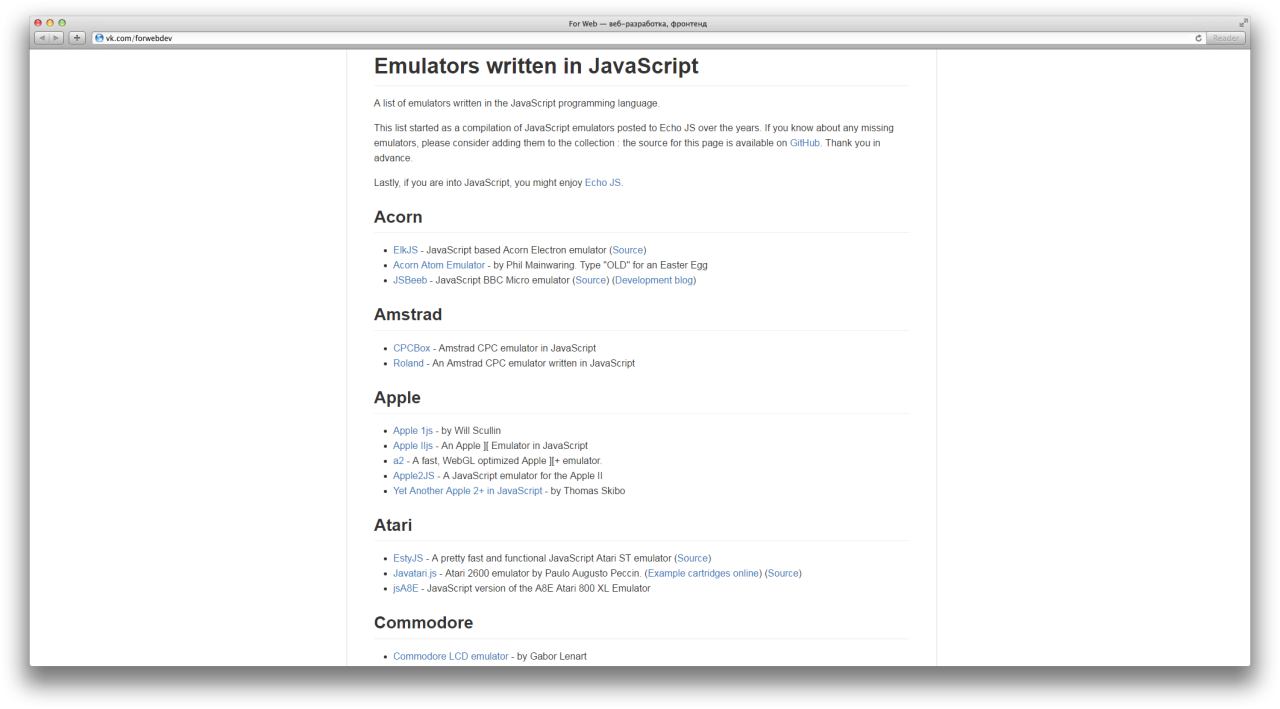Click the Amstrad section heading
1280x709 pixels.
[x=408, y=315]
